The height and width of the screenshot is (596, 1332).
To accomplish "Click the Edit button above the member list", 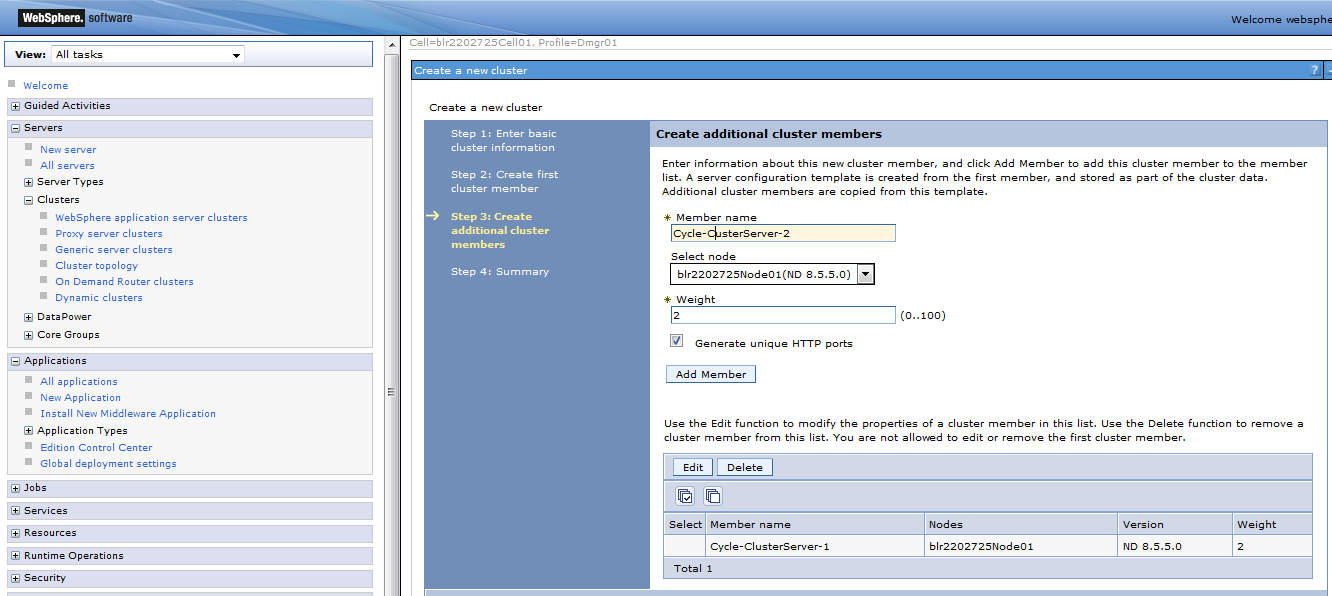I will click(x=692, y=466).
